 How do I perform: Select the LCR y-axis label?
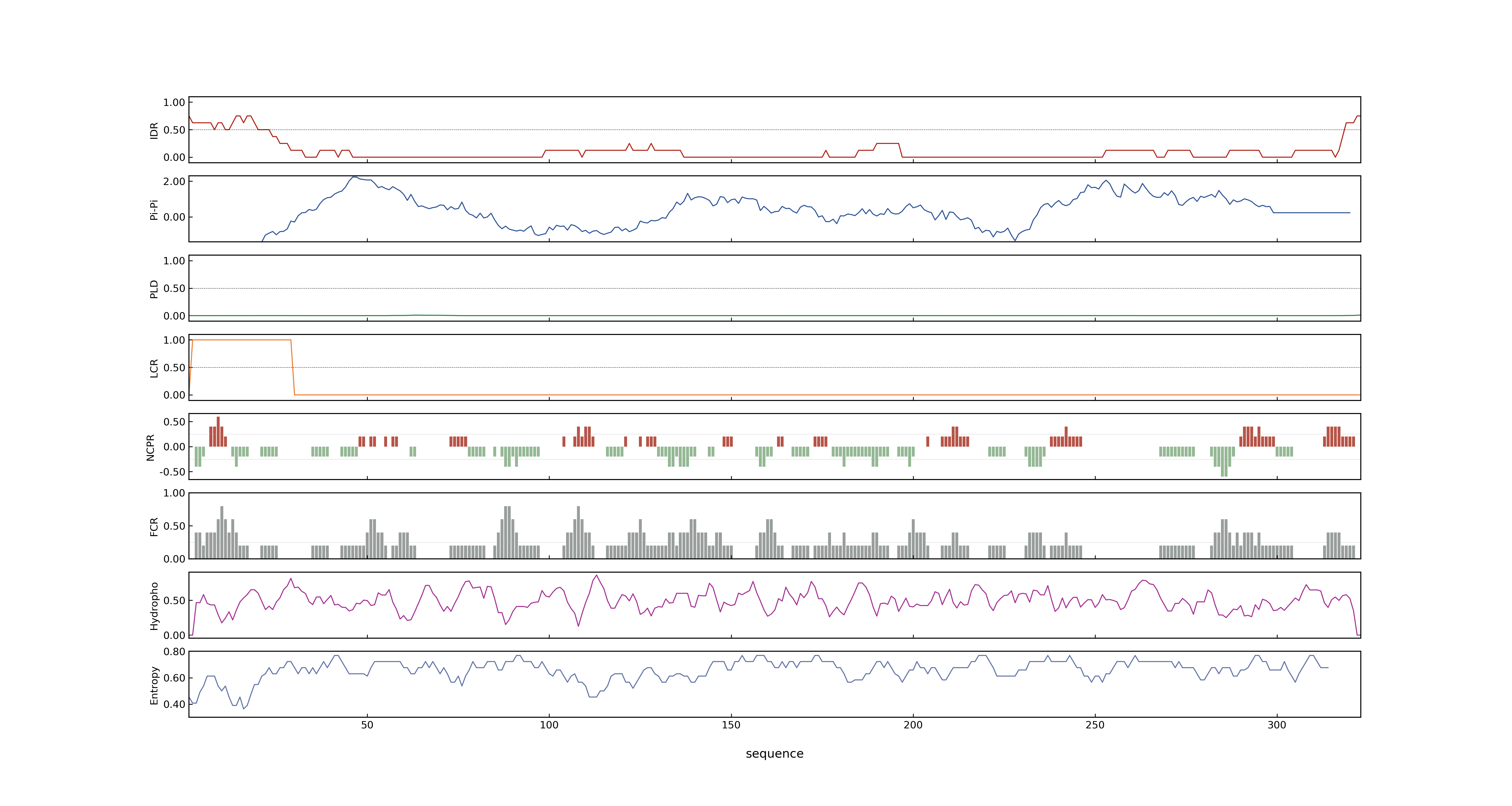(154, 368)
